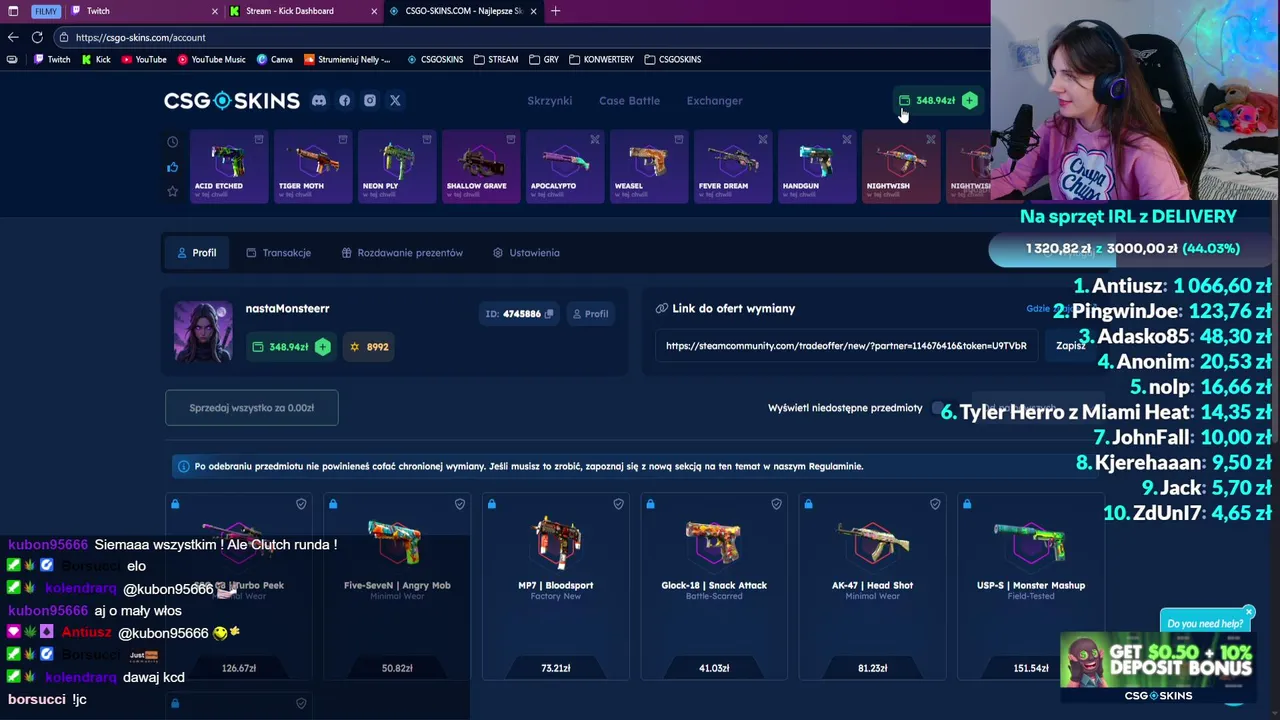Click green plus in profile balance box
1280x720 pixels.
tap(322, 346)
